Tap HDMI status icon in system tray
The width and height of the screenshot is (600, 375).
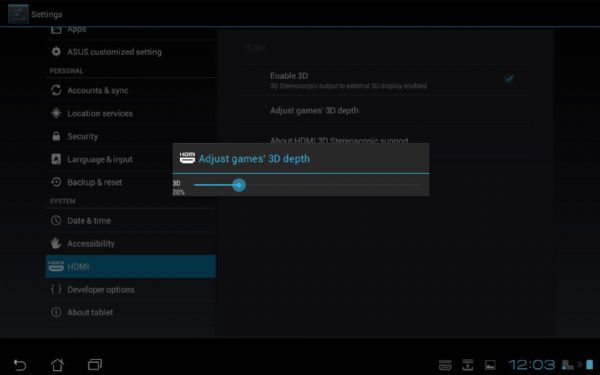(445, 365)
